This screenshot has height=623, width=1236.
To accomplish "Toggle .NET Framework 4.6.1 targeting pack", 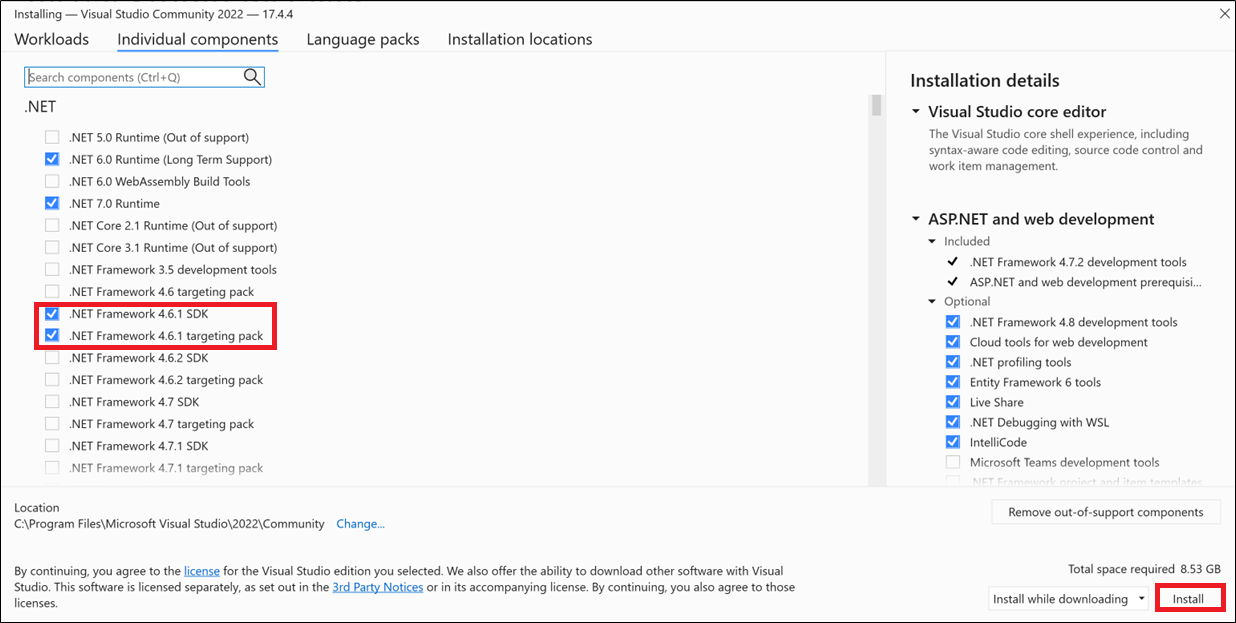I will tap(52, 336).
